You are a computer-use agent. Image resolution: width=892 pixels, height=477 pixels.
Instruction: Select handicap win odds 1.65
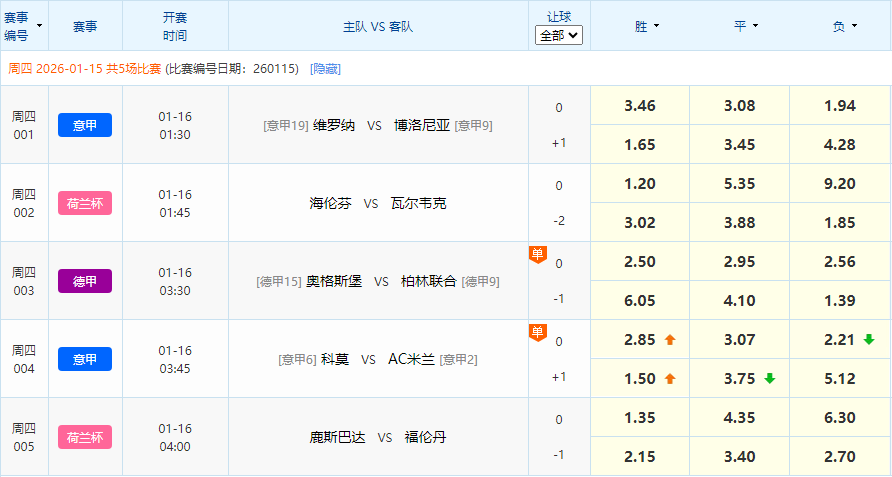[640, 145]
